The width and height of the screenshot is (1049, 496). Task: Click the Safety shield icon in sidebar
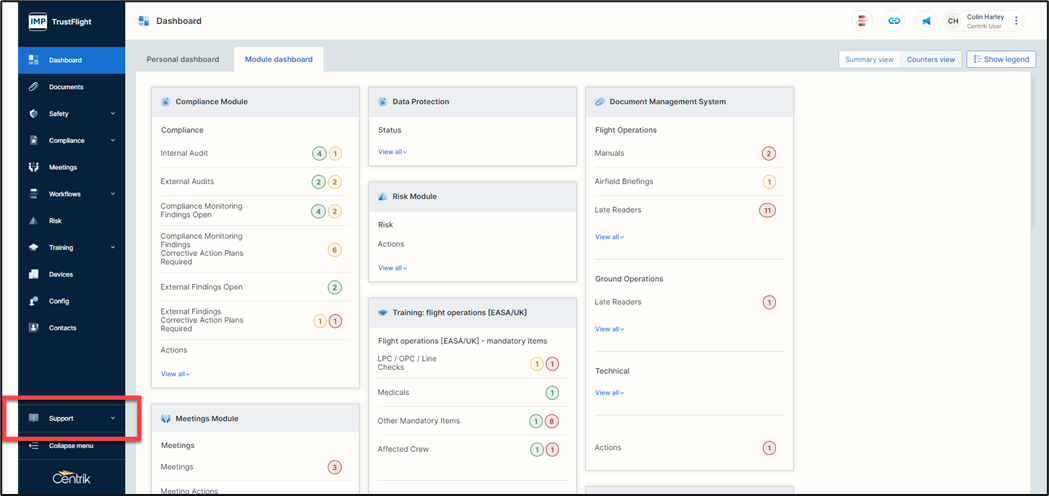34,114
